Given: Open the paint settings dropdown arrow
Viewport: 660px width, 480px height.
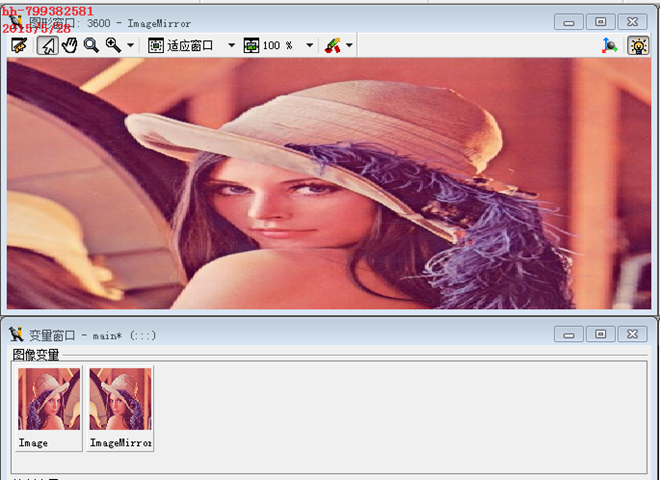Looking at the screenshot, I should click(x=349, y=45).
